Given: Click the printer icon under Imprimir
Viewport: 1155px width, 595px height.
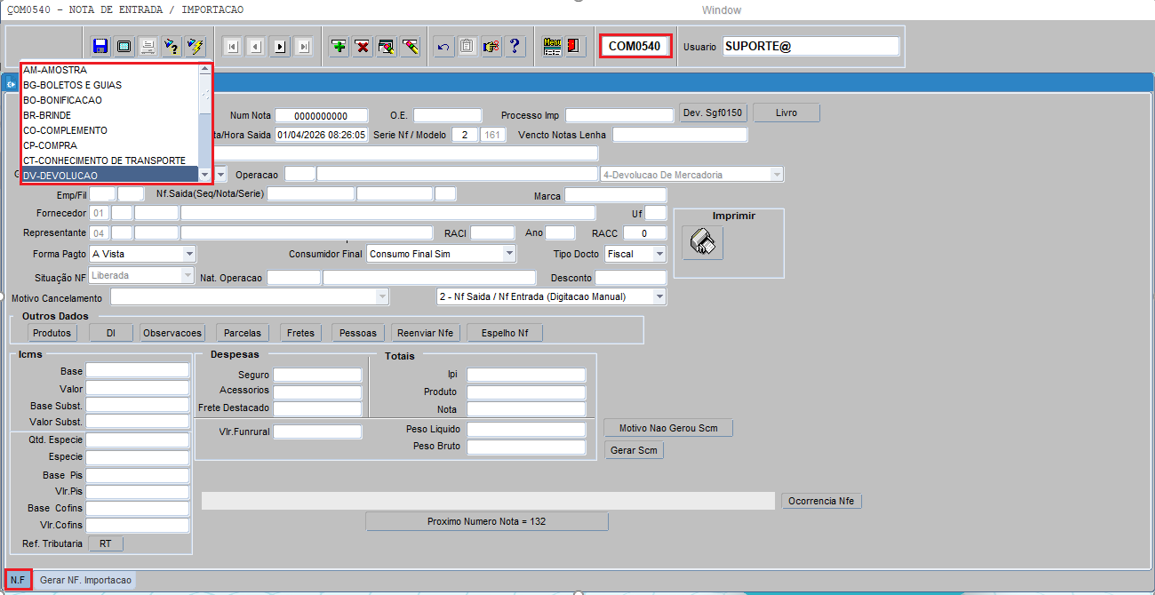Looking at the screenshot, I should coord(703,242).
